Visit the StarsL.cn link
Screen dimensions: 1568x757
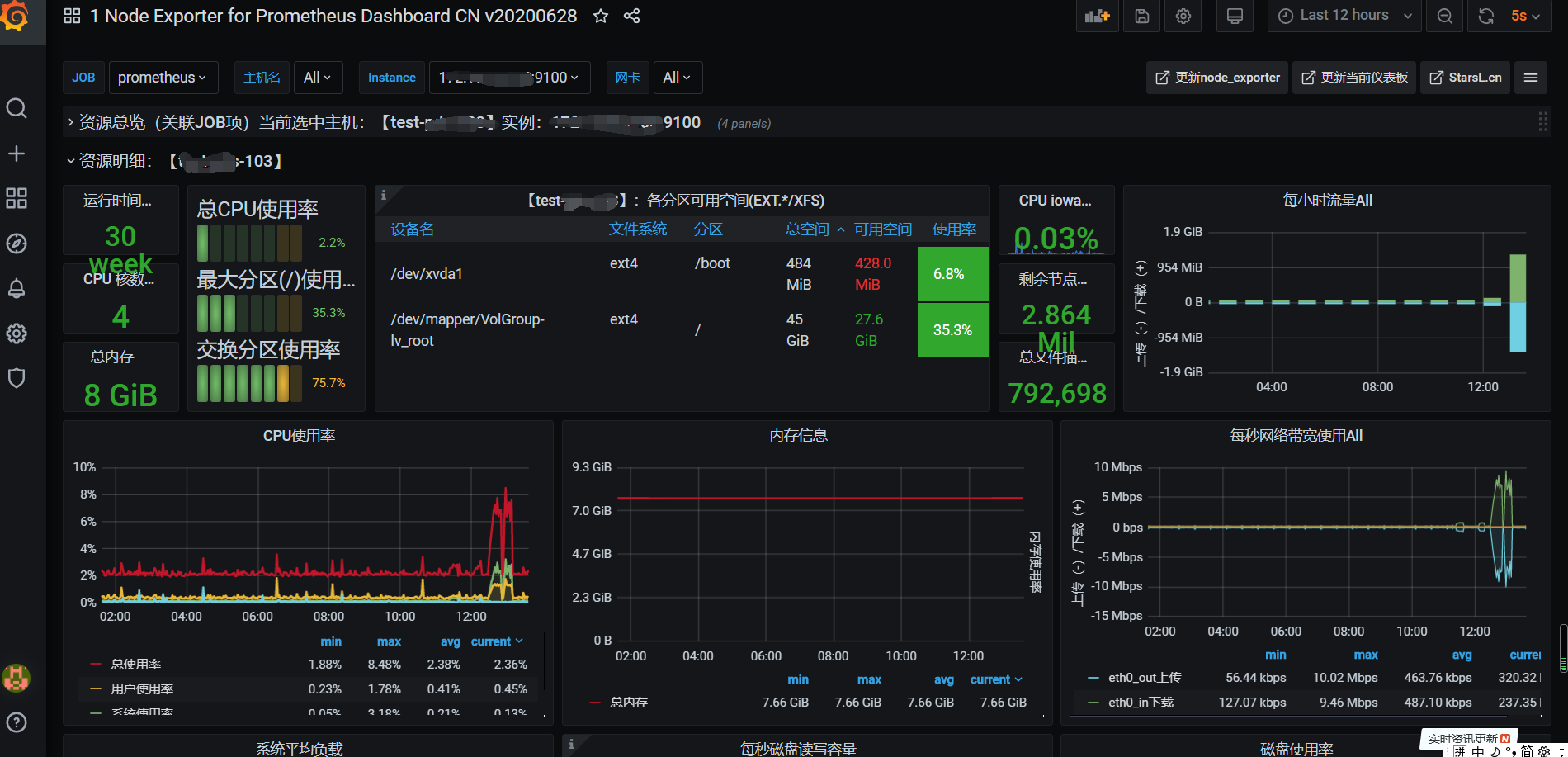point(1465,77)
